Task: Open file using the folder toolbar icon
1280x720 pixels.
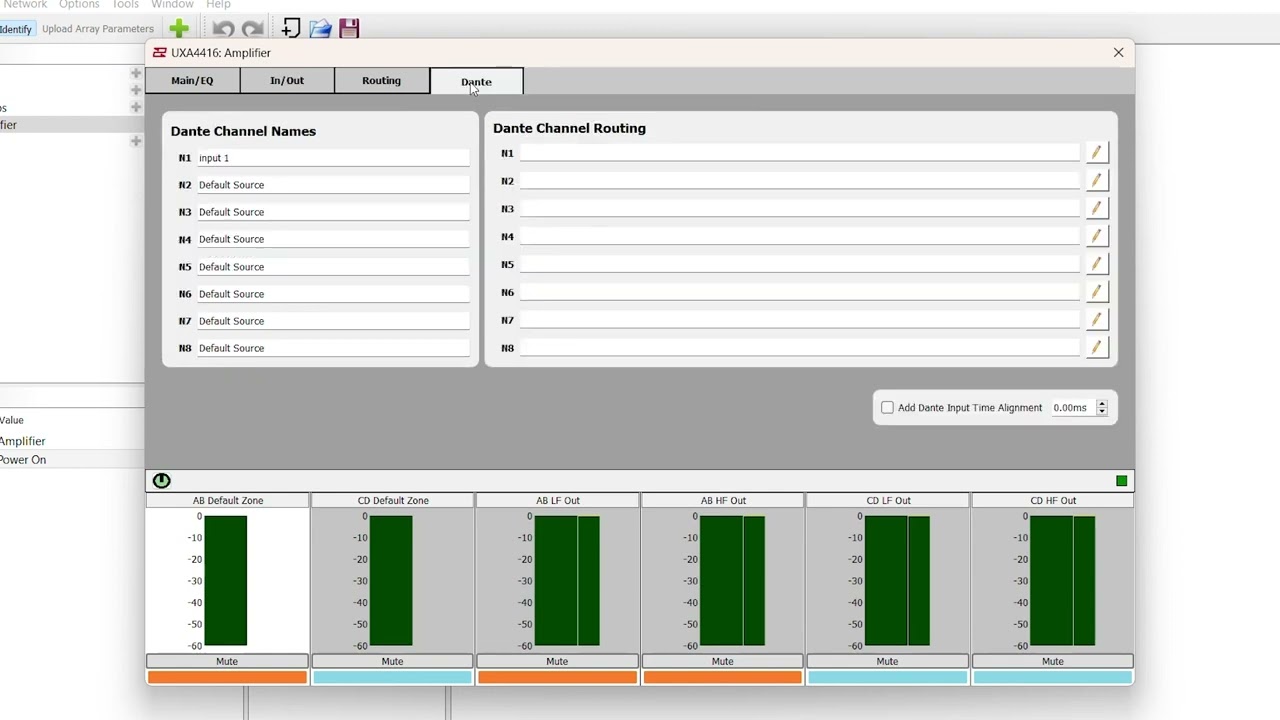Action: click(x=320, y=28)
